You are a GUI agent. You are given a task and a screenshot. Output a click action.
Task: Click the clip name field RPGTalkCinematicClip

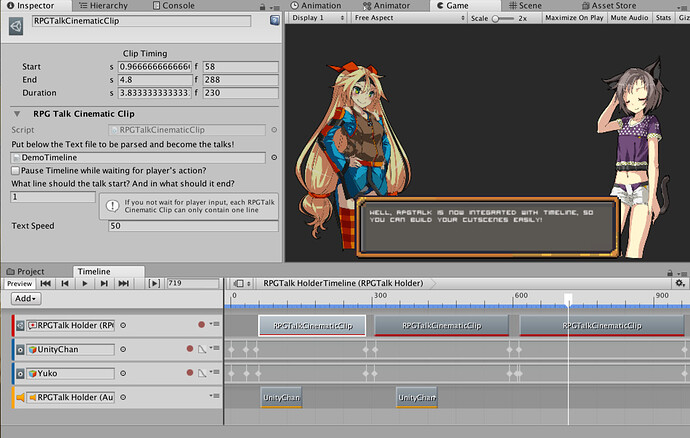tap(141, 21)
